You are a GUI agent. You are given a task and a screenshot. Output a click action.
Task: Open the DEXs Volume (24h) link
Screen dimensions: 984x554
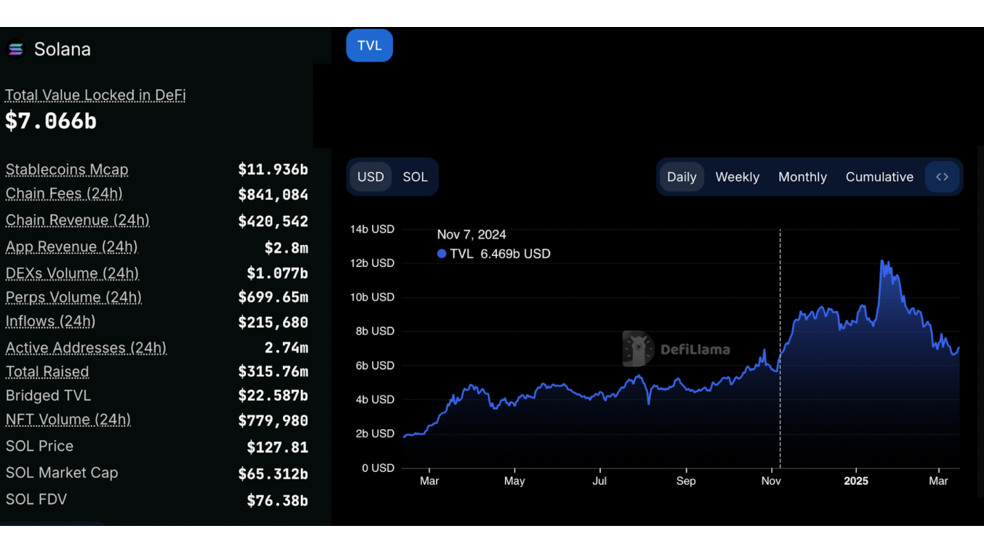[72, 273]
